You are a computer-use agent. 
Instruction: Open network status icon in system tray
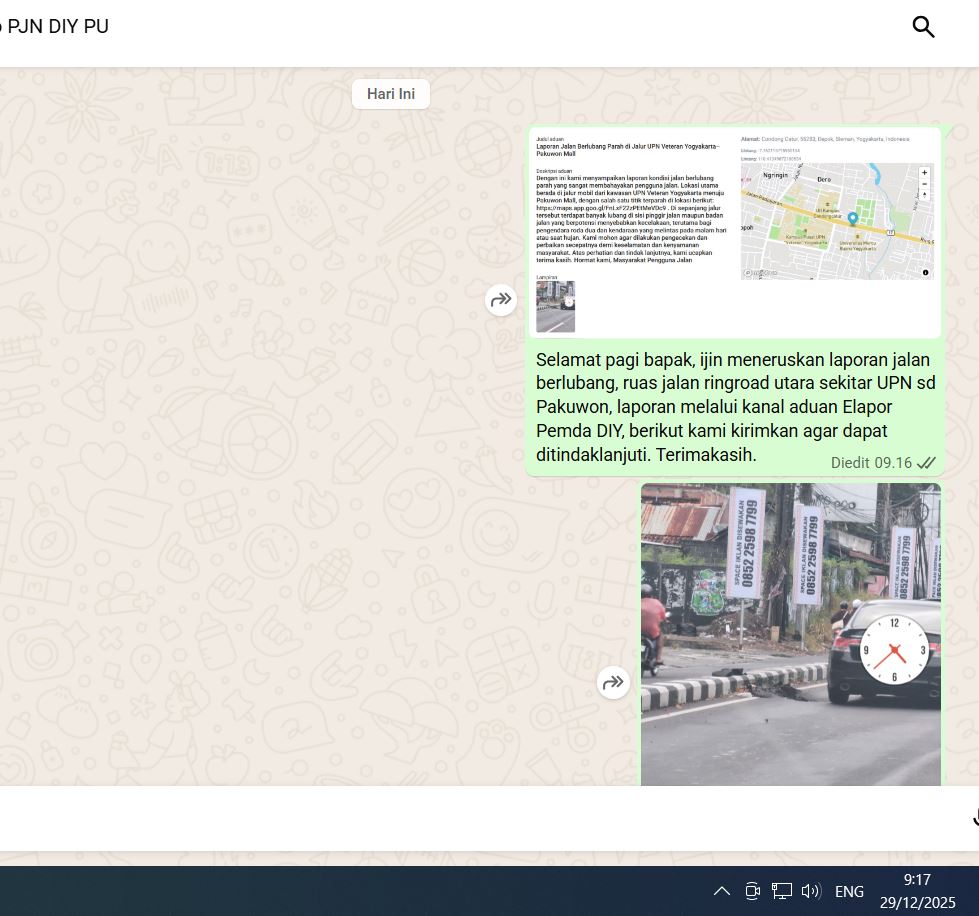pyautogui.click(x=782, y=891)
